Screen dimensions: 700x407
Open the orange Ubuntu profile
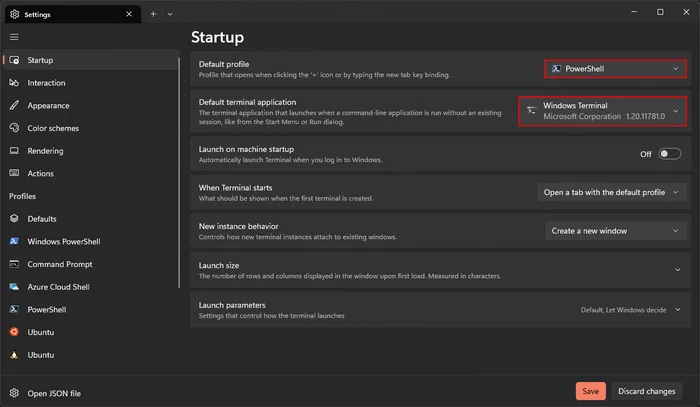click(89, 332)
